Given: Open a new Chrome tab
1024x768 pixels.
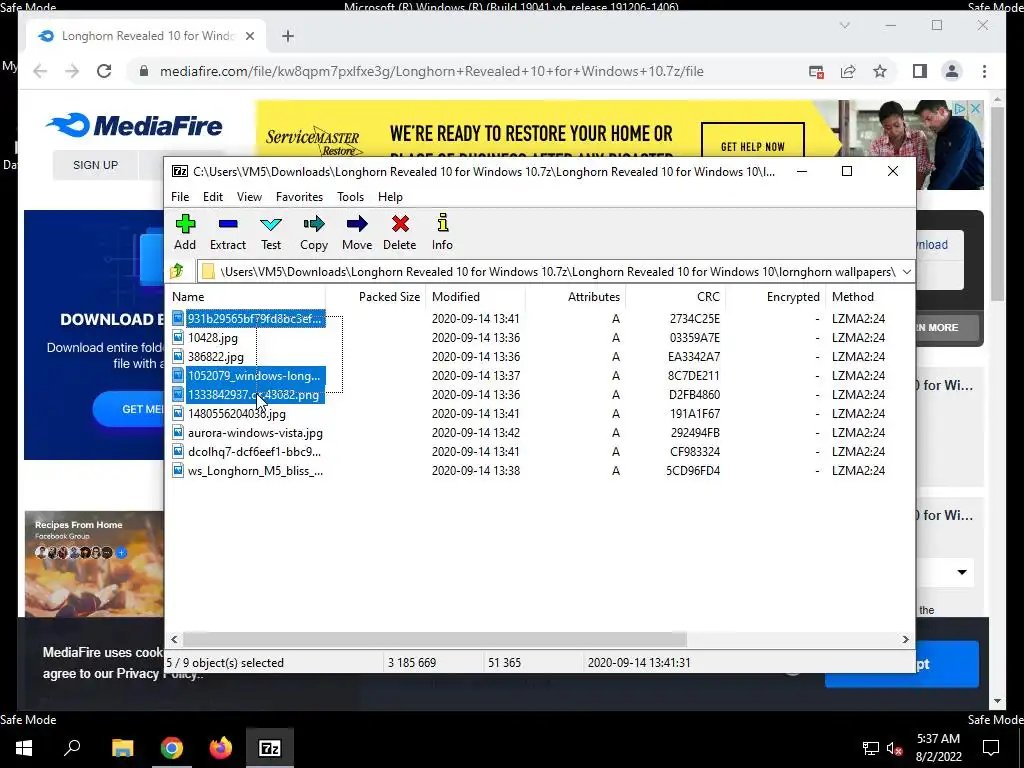Looking at the screenshot, I should (288, 36).
